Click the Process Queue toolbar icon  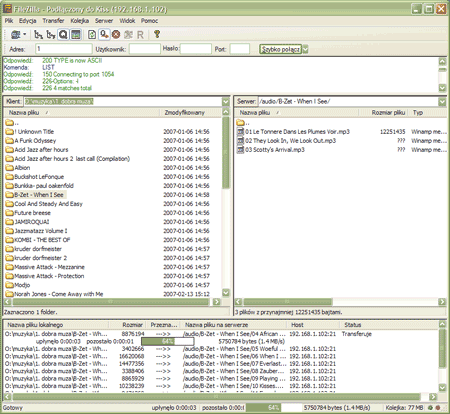tap(104, 34)
